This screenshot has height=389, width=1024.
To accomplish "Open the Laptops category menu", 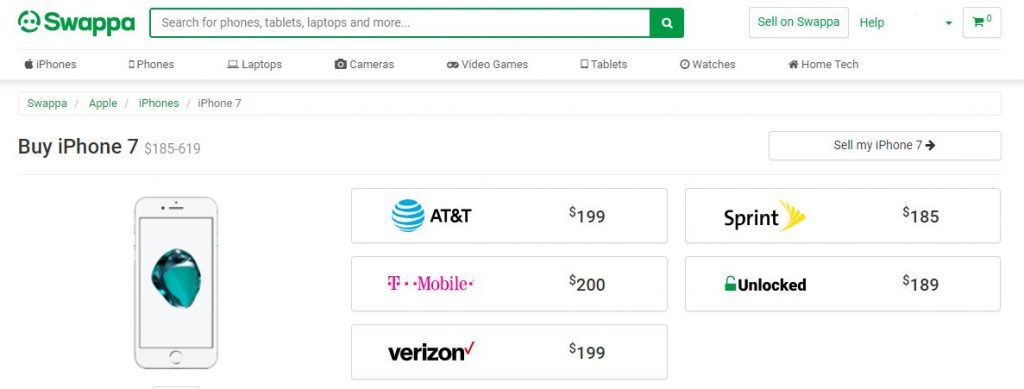I will [254, 64].
